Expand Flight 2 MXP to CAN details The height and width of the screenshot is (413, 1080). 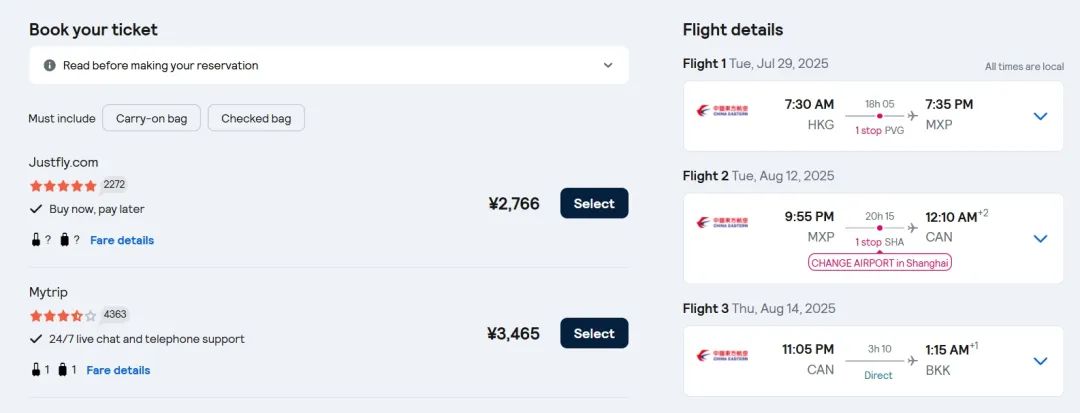[1040, 239]
